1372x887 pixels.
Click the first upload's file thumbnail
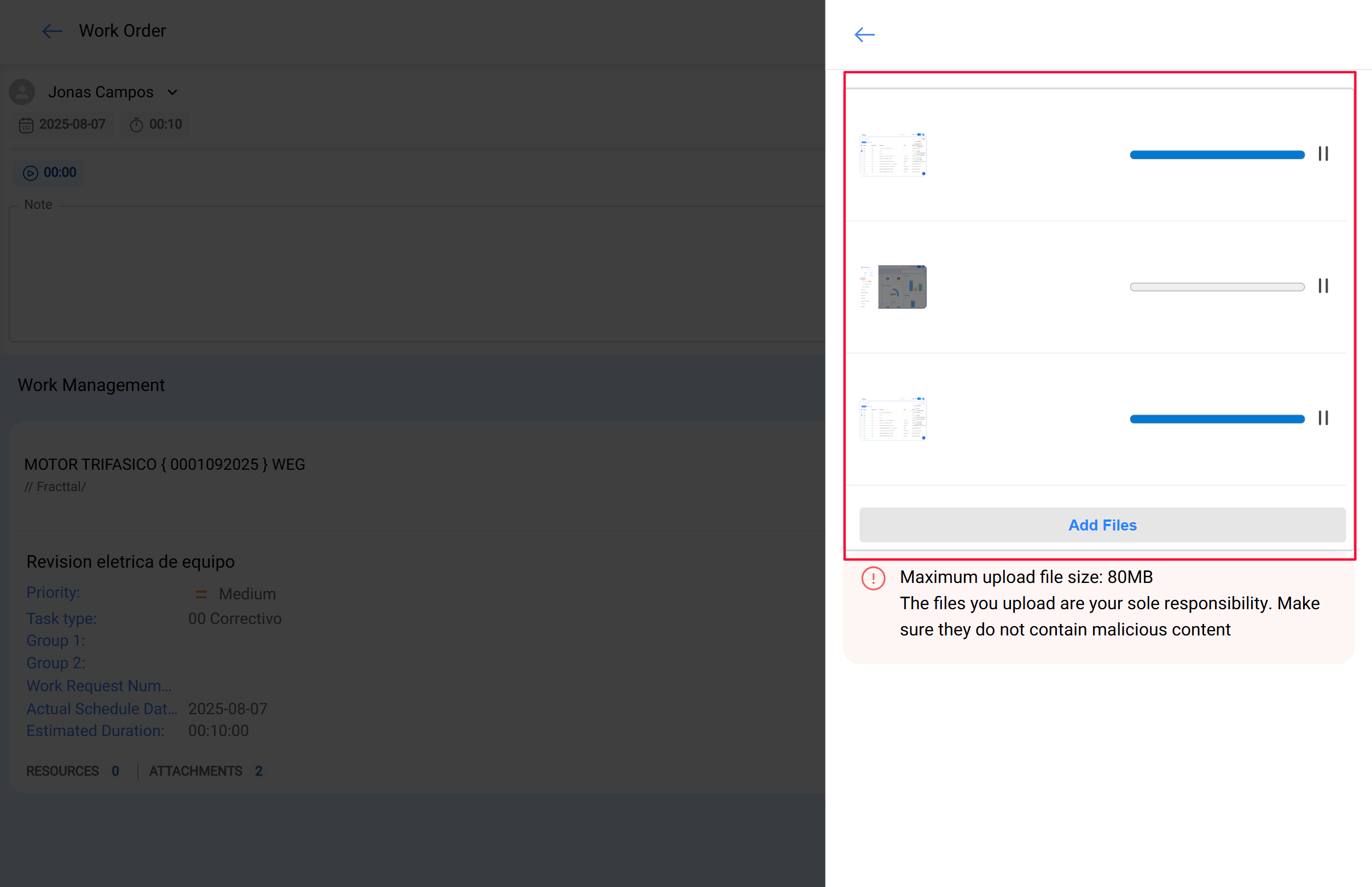click(x=893, y=154)
